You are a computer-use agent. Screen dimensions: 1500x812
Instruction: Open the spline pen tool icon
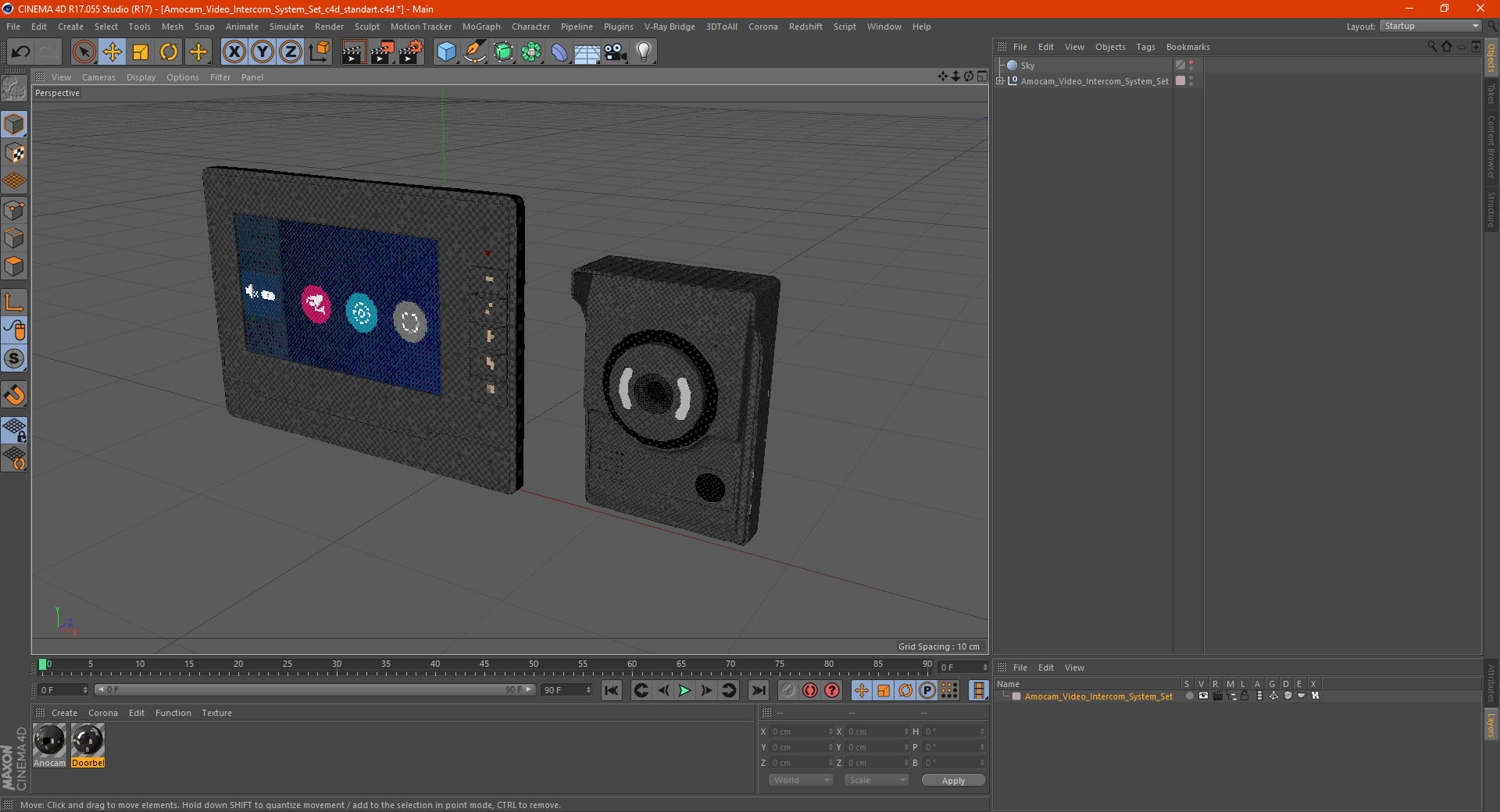click(x=474, y=52)
